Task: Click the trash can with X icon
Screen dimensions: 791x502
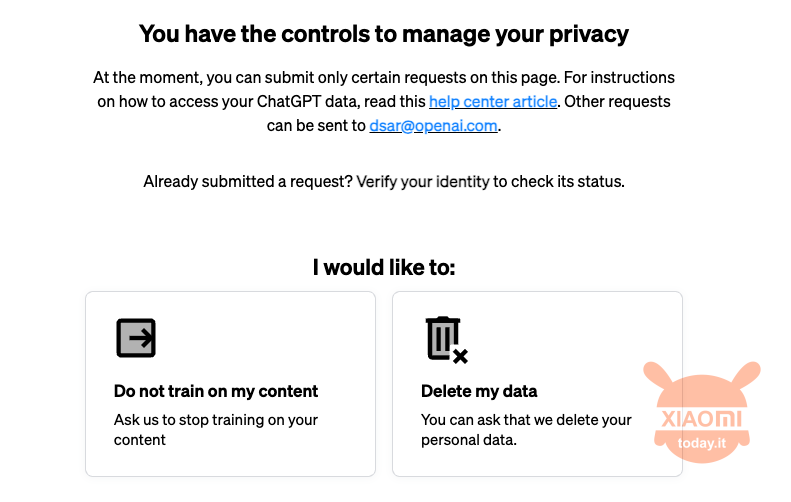Action: point(446,340)
